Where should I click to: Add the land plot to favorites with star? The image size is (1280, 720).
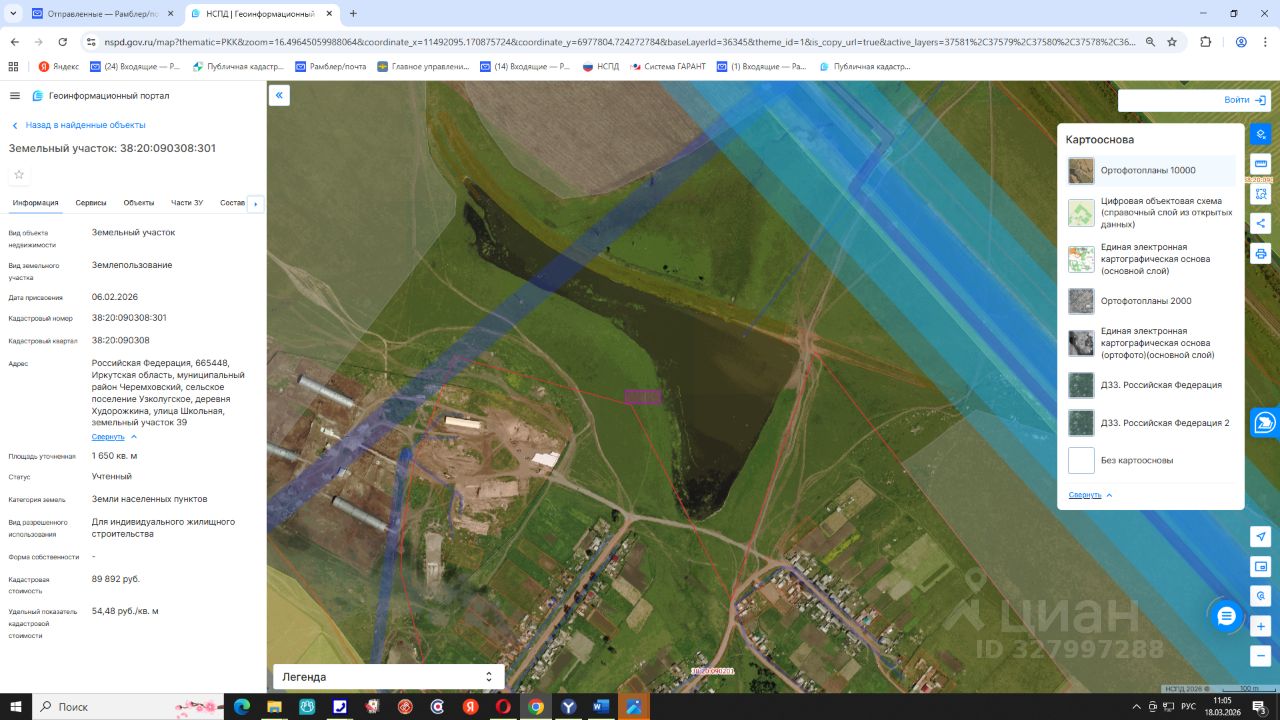[x=19, y=175]
